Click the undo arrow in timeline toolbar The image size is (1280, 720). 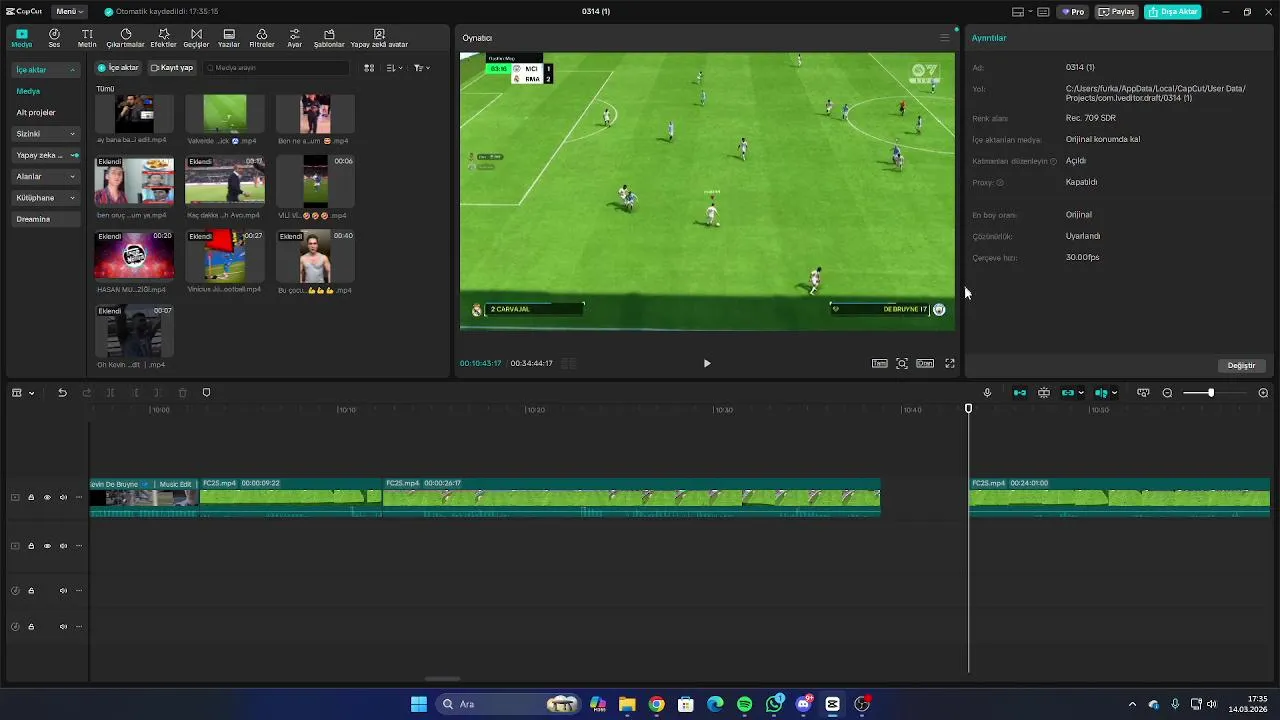[x=62, y=393]
